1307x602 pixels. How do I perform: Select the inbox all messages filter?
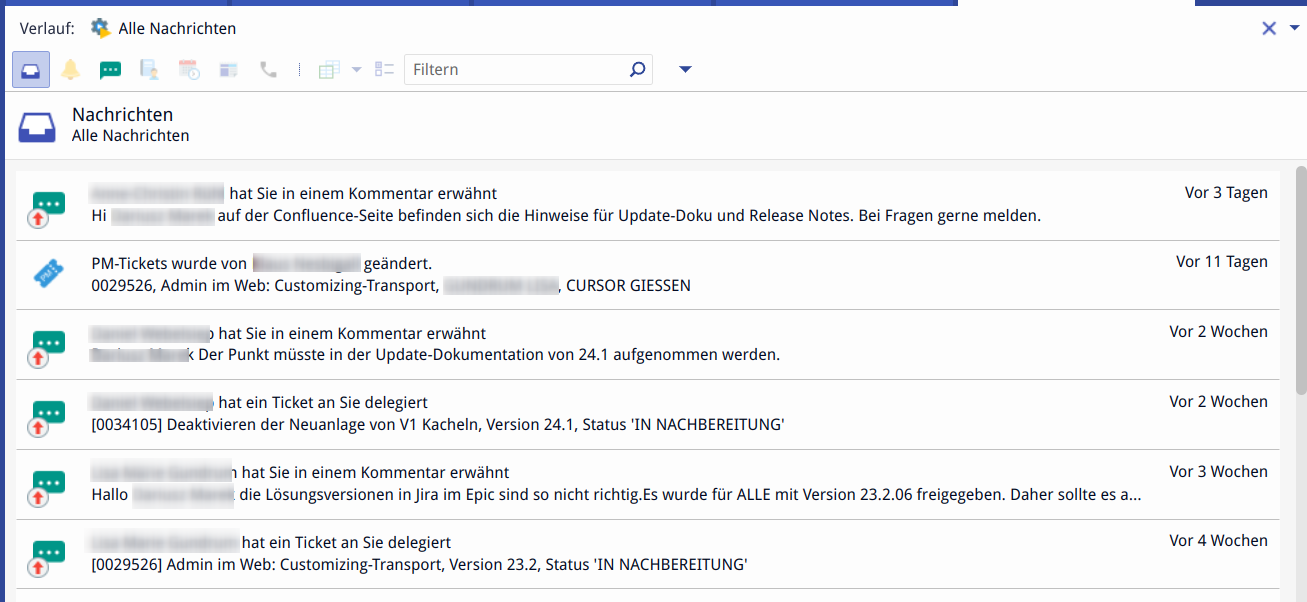point(31,70)
